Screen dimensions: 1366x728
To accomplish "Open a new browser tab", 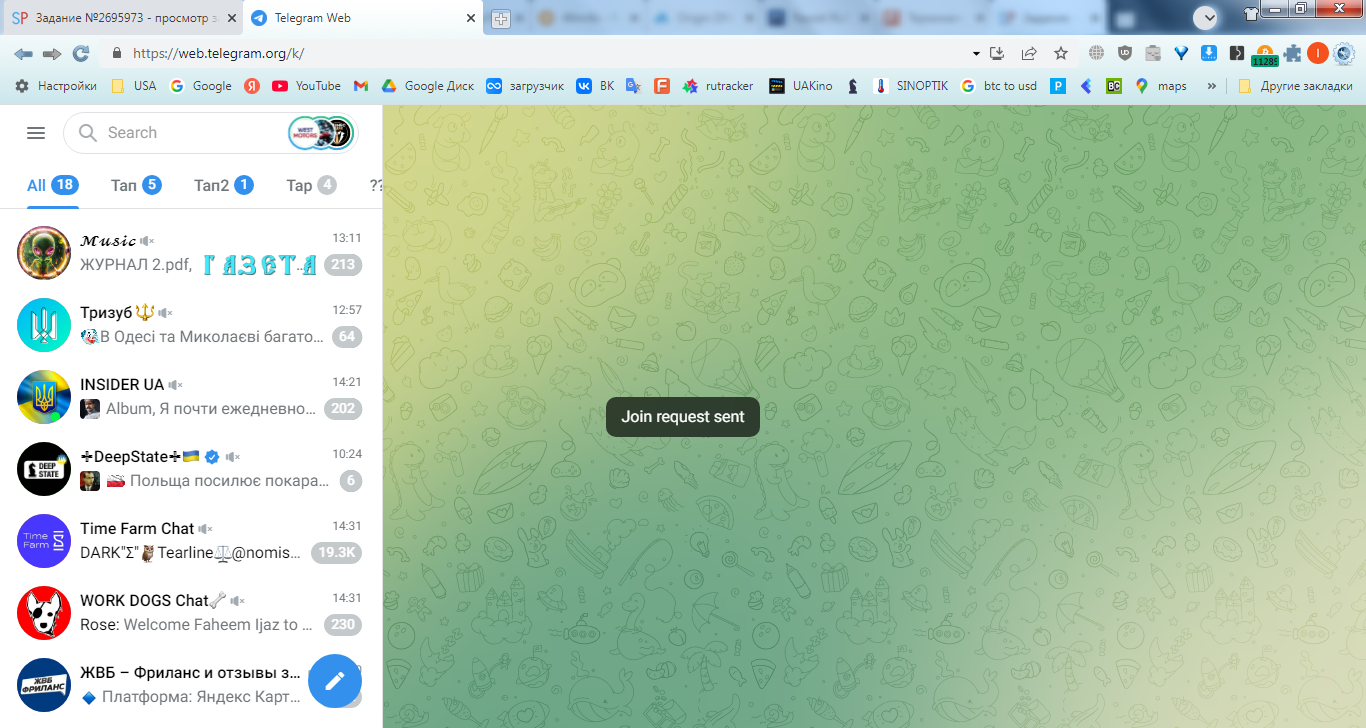I will [x=501, y=19].
